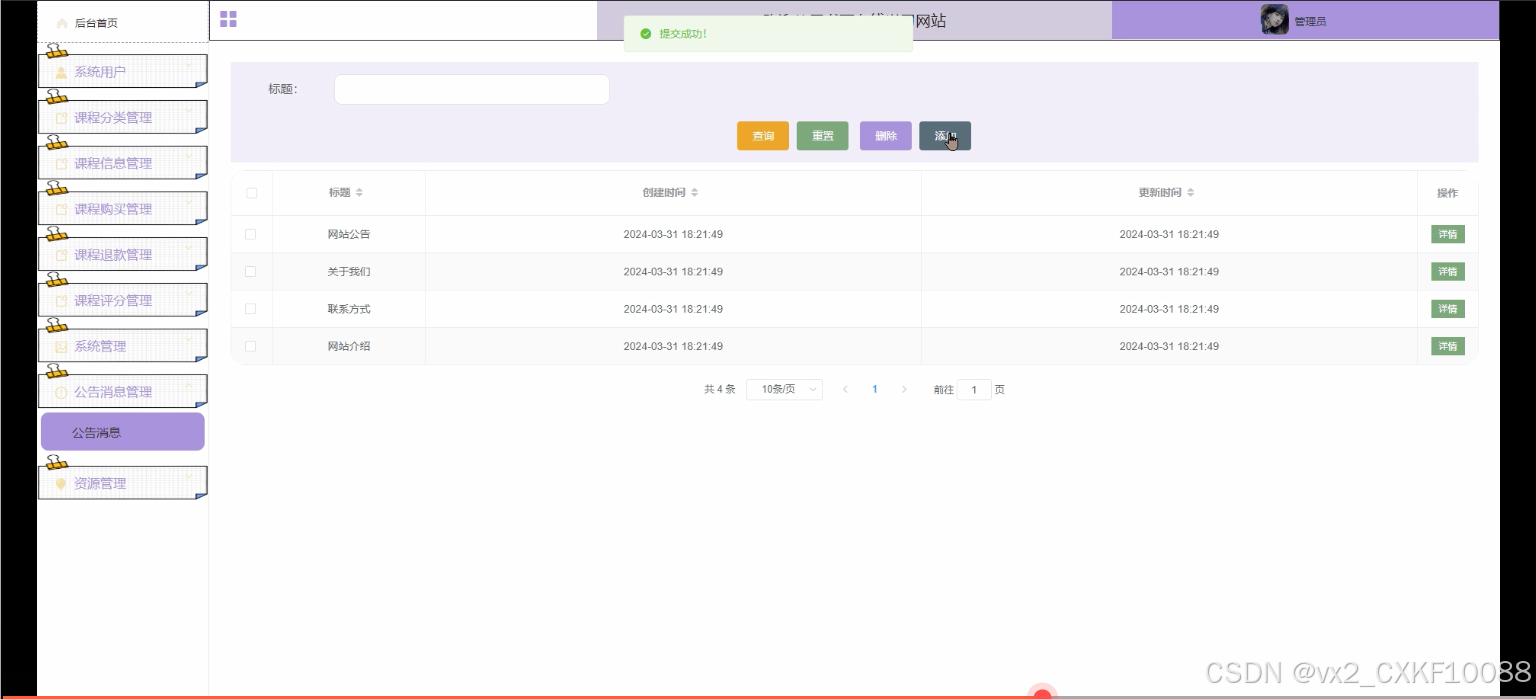
Task: Click the 关于我们 title cell
Action: click(x=349, y=271)
